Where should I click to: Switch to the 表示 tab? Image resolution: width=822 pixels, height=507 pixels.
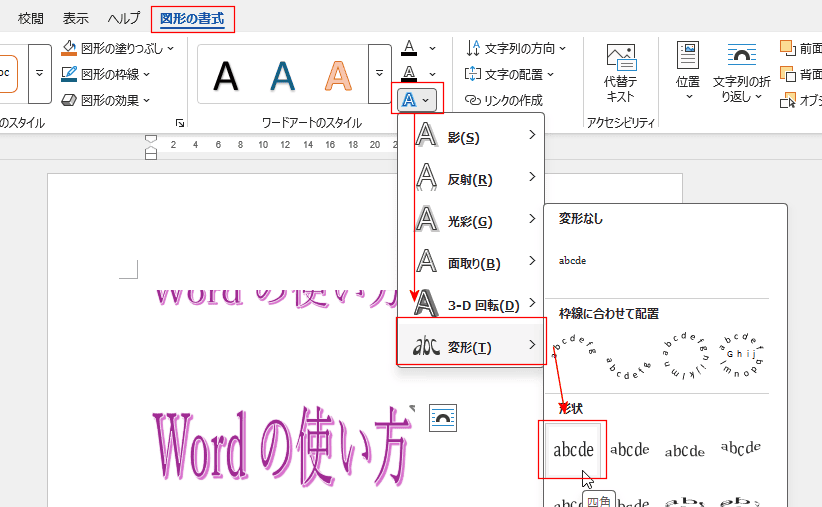[x=75, y=18]
